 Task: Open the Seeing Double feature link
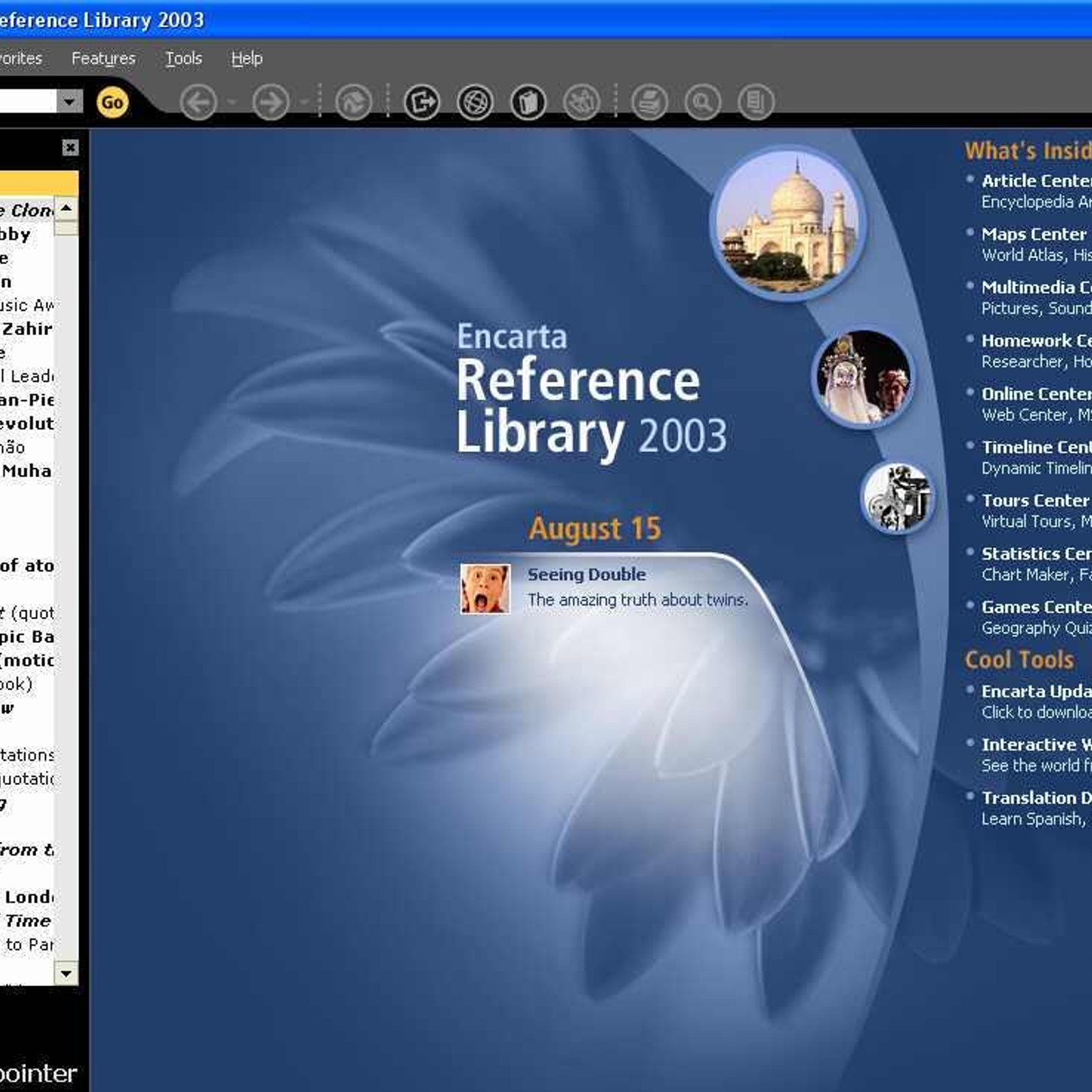(x=586, y=575)
